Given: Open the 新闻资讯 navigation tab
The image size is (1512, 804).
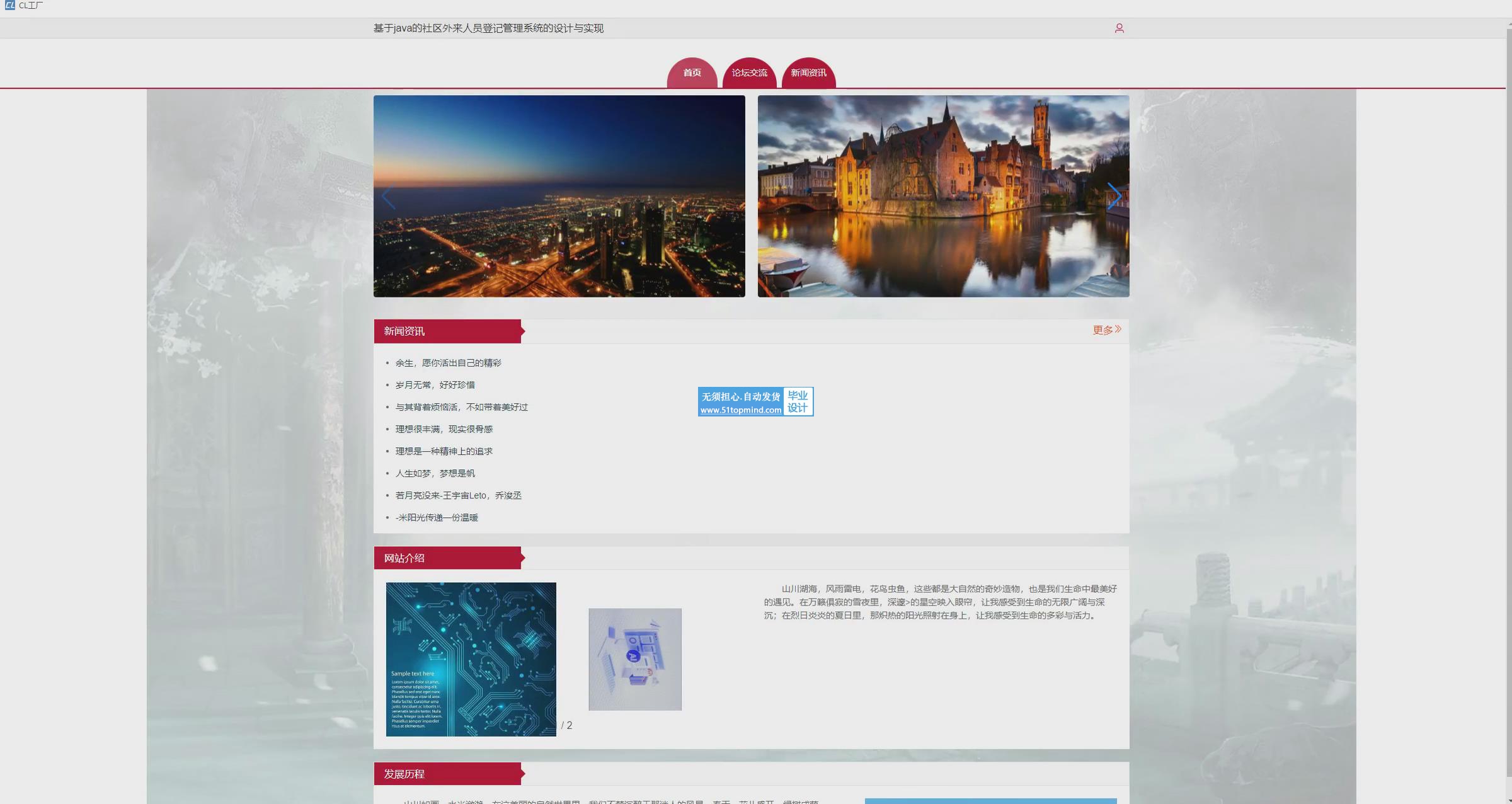Looking at the screenshot, I should coord(808,73).
